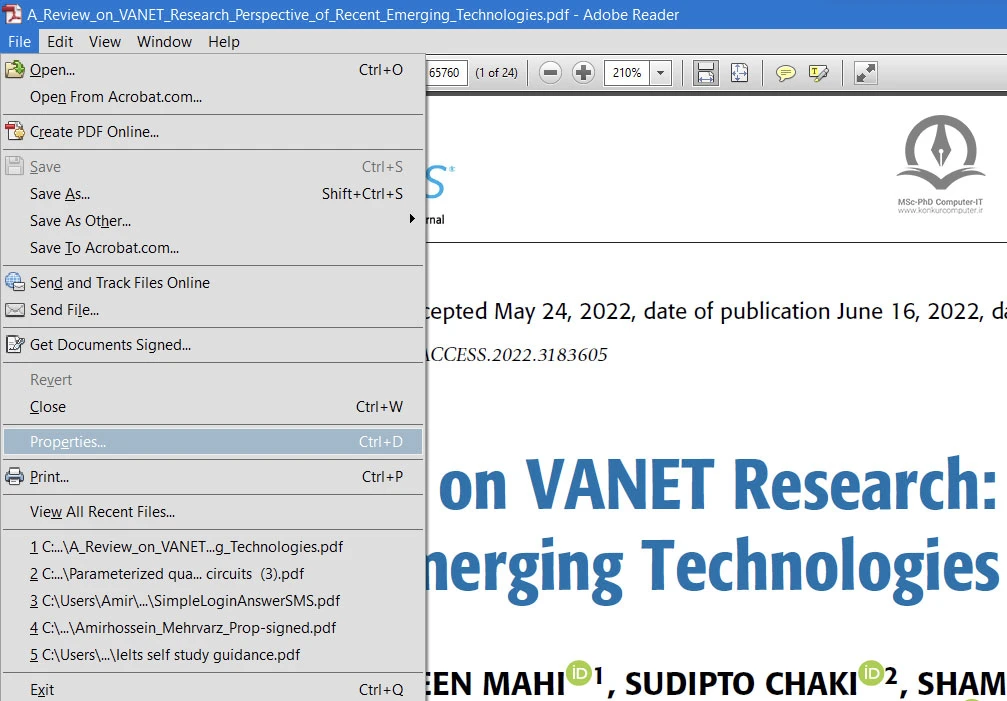Open the Edit menu

[60, 42]
